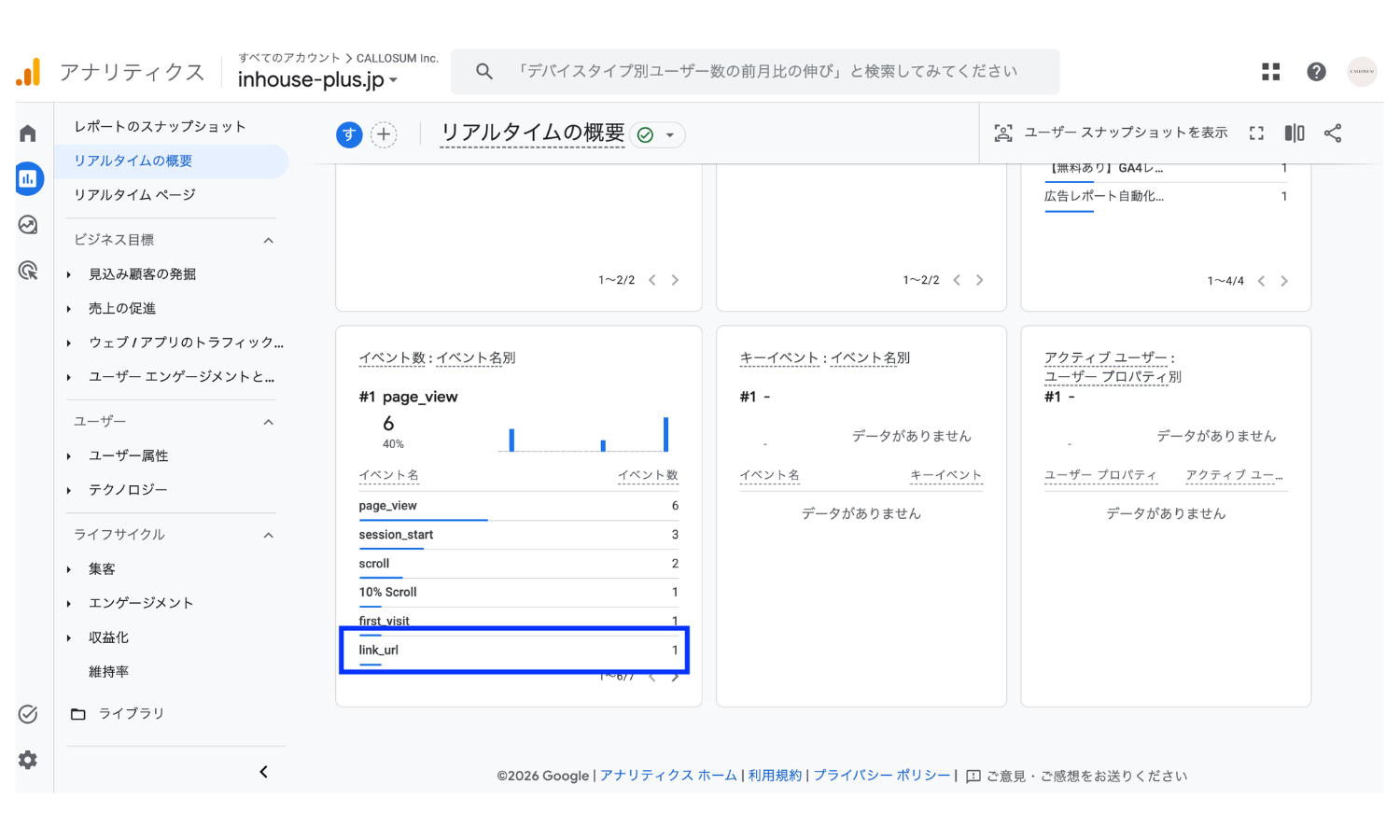Image resolution: width=1400 pixels, height=840 pixels.
Task: Go to previous page in 1~4/4 card
Action: [1261, 281]
